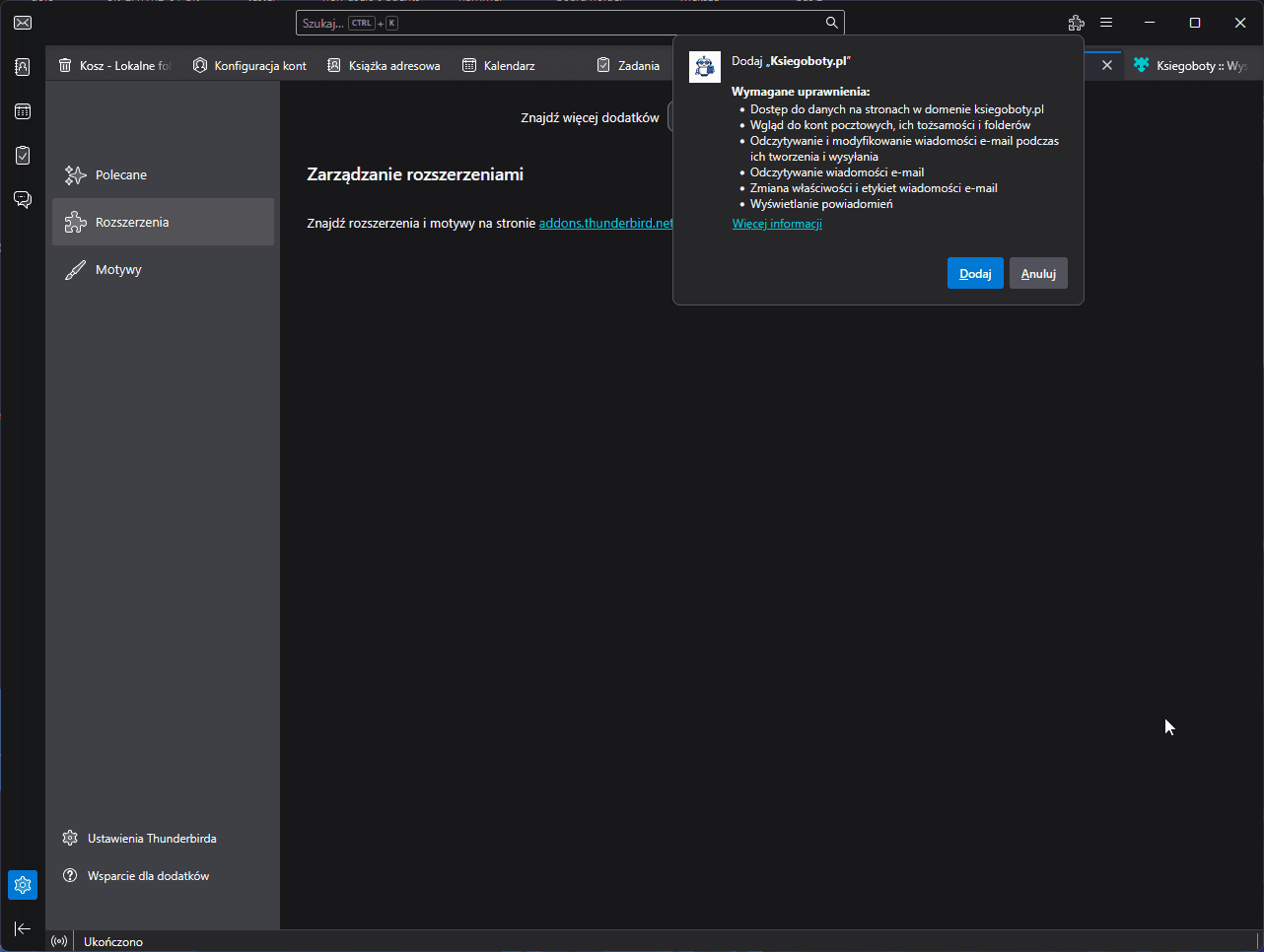1264x952 pixels.
Task: Click the Dodaj button to install add-on
Action: [975, 273]
